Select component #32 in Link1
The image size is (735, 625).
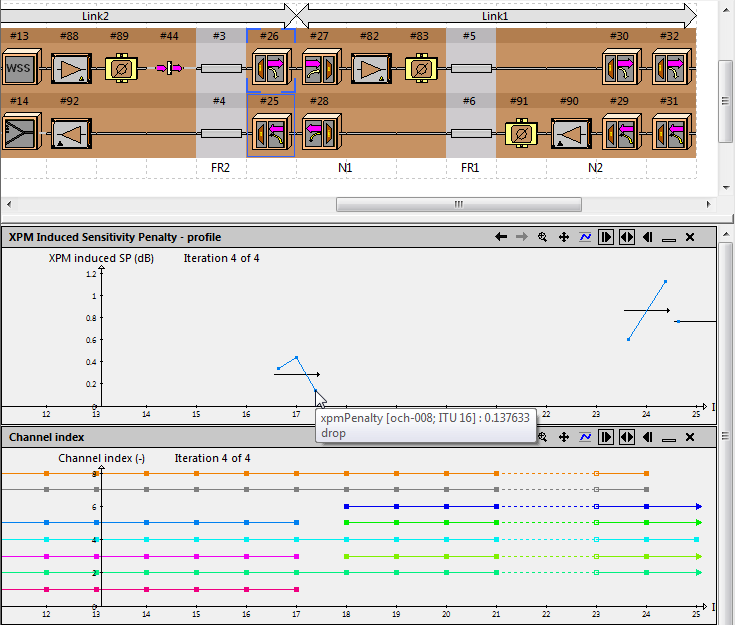click(672, 68)
